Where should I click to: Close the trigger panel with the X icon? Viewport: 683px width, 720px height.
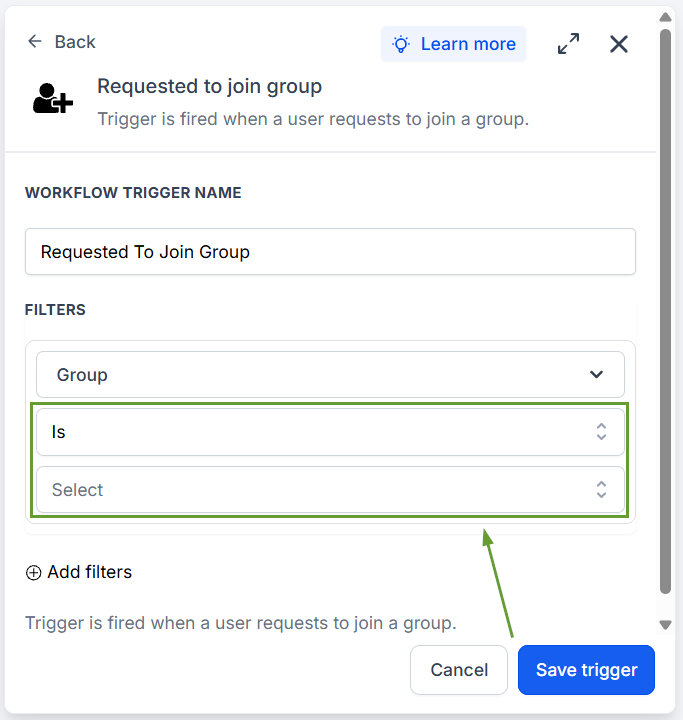[x=619, y=44]
